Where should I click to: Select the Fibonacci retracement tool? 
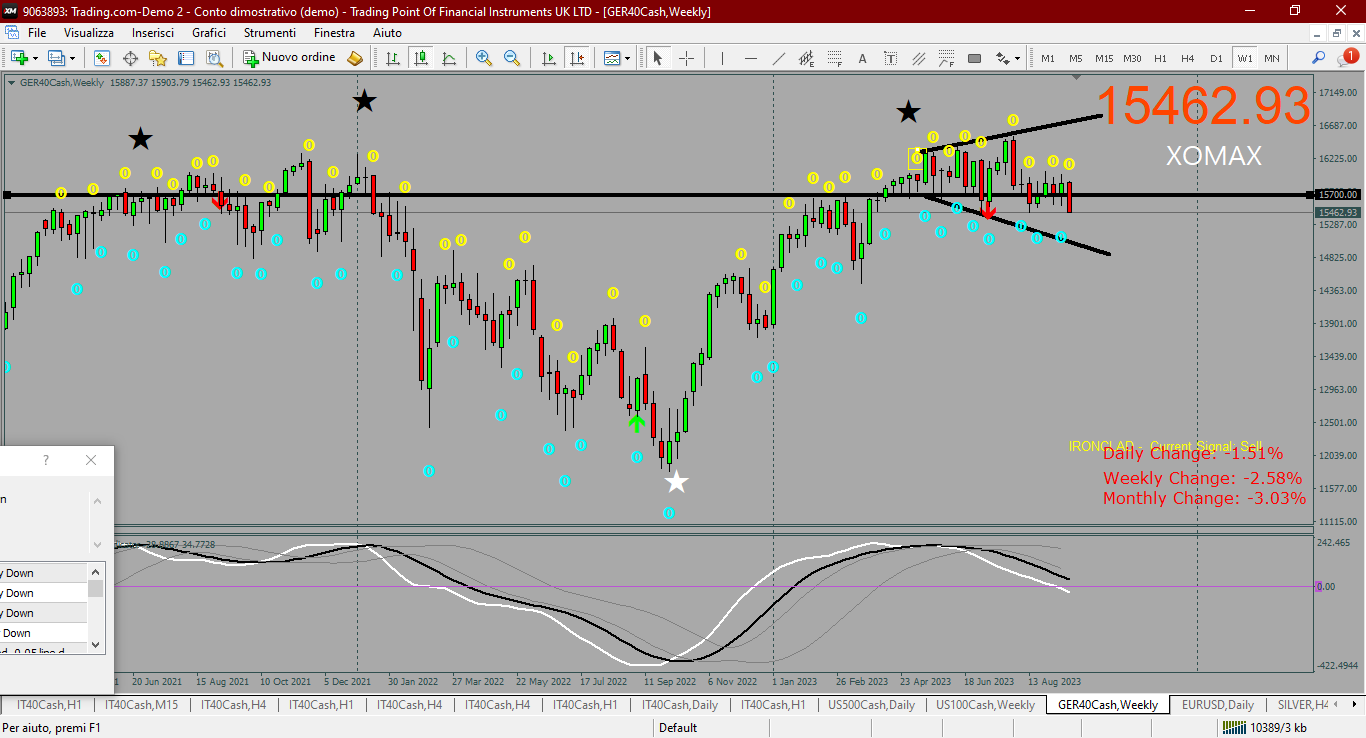834,58
